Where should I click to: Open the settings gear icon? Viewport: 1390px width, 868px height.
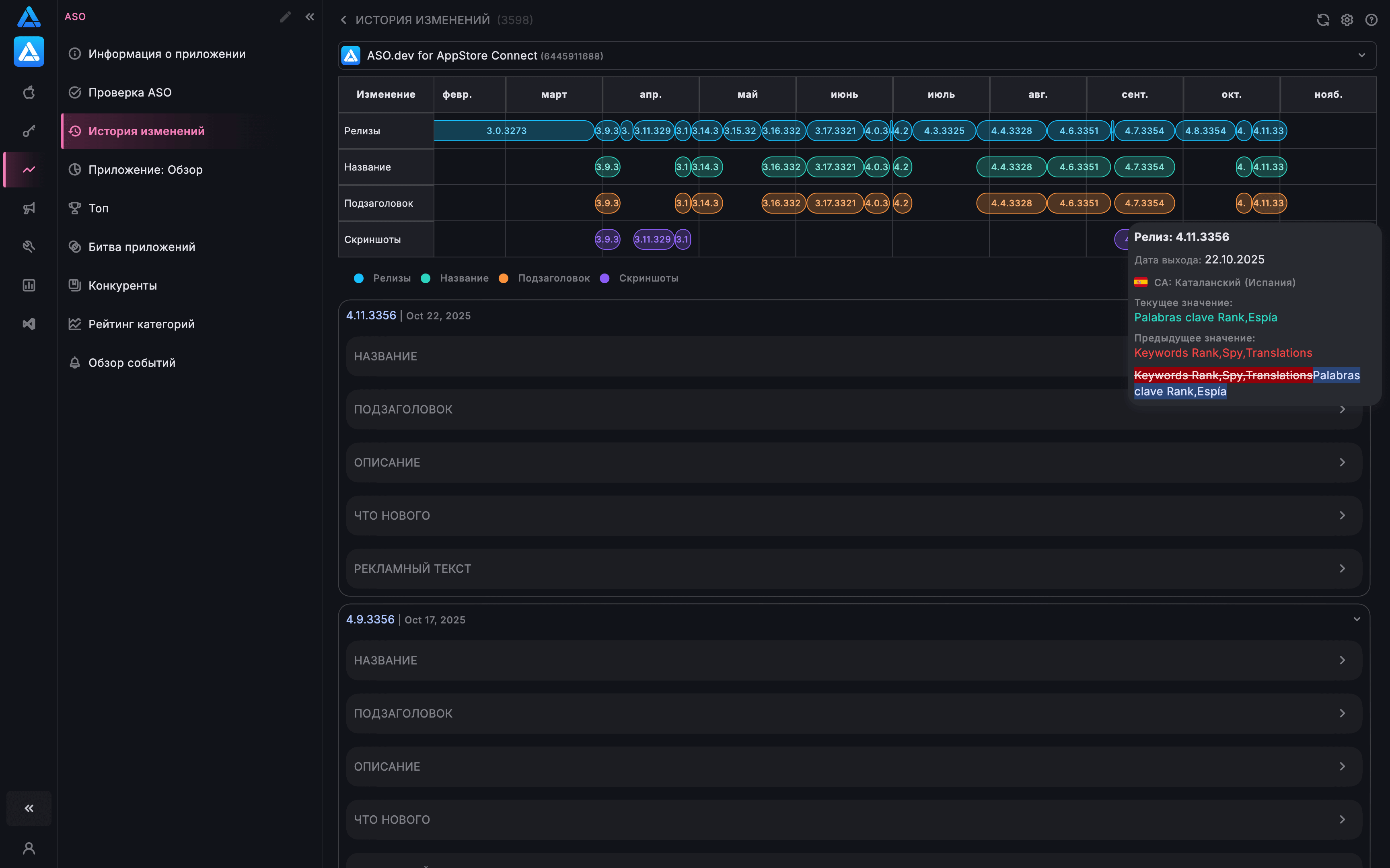(x=1347, y=20)
